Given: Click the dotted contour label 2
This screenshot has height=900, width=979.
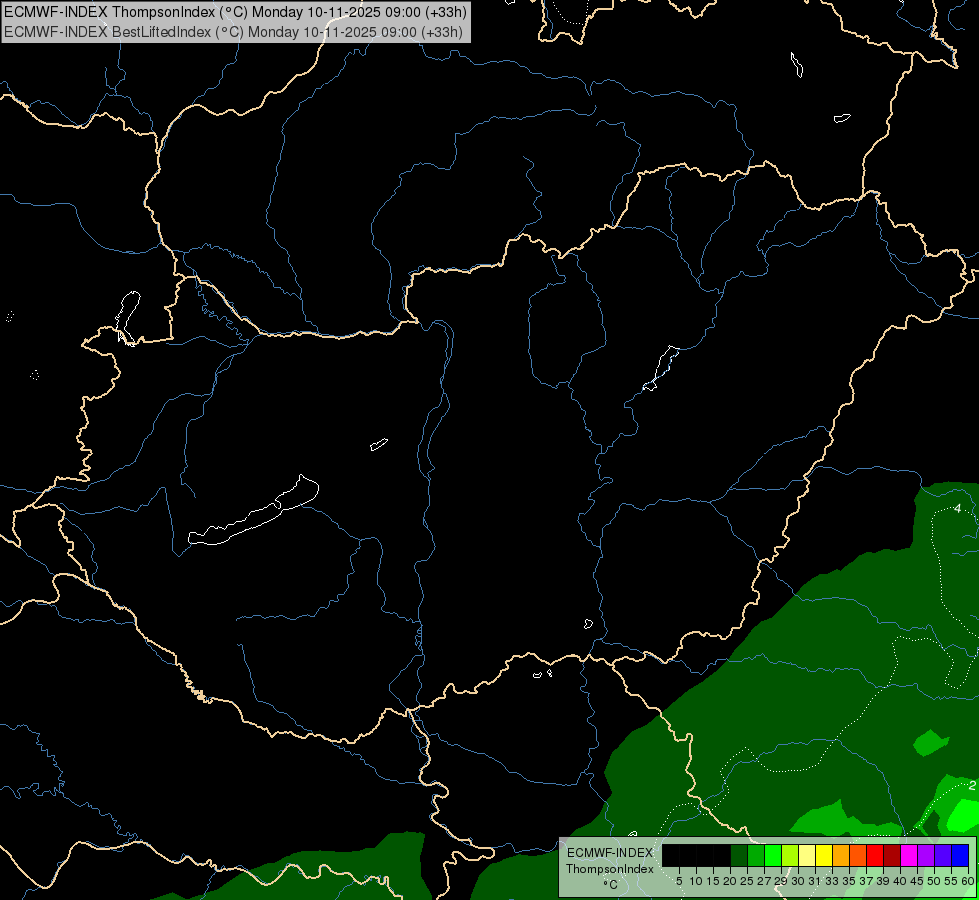Looking at the screenshot, I should click(x=972, y=785).
